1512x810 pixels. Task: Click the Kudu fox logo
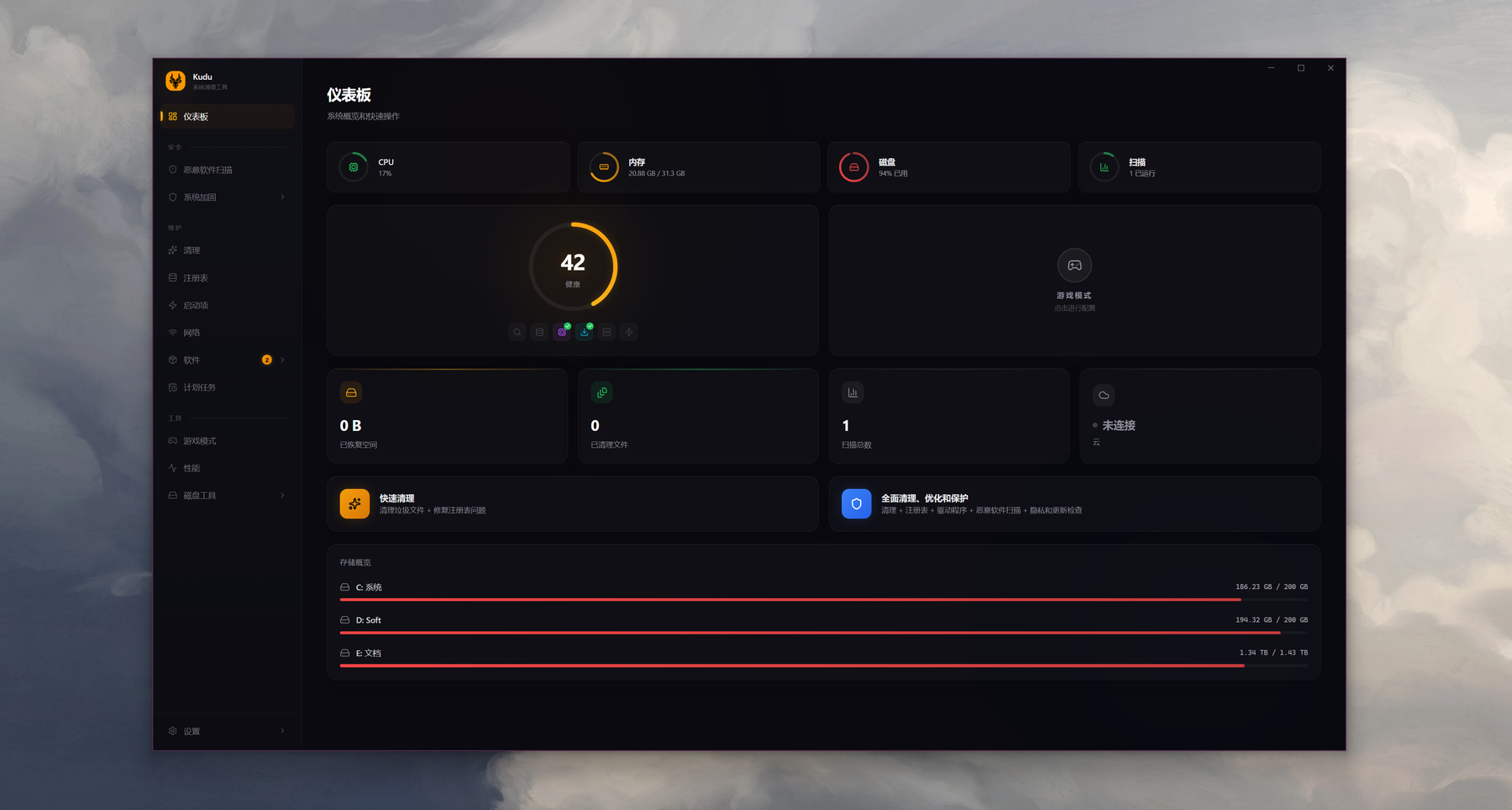(176, 81)
